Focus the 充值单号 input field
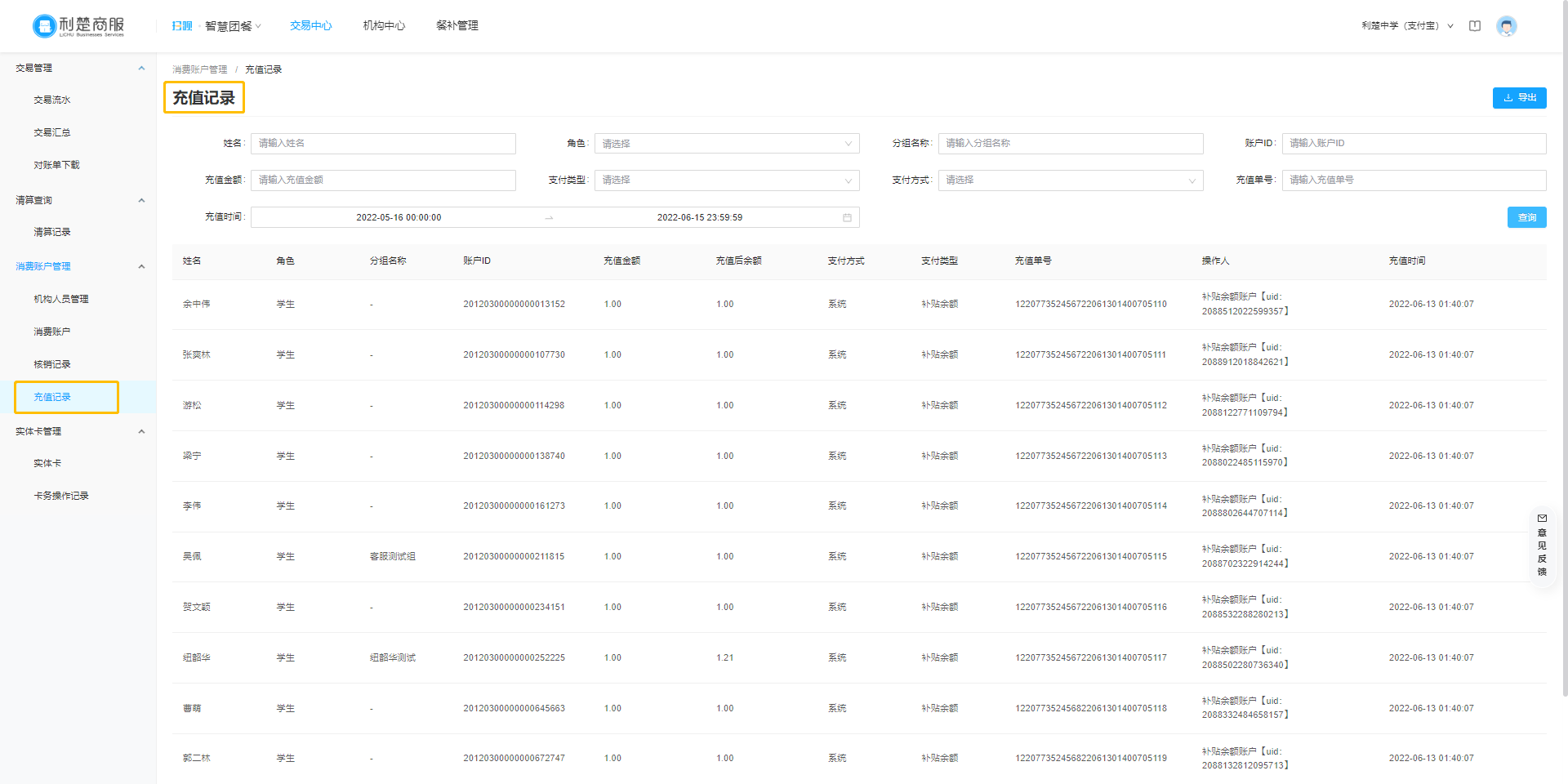The image size is (1568, 784). tap(1414, 180)
